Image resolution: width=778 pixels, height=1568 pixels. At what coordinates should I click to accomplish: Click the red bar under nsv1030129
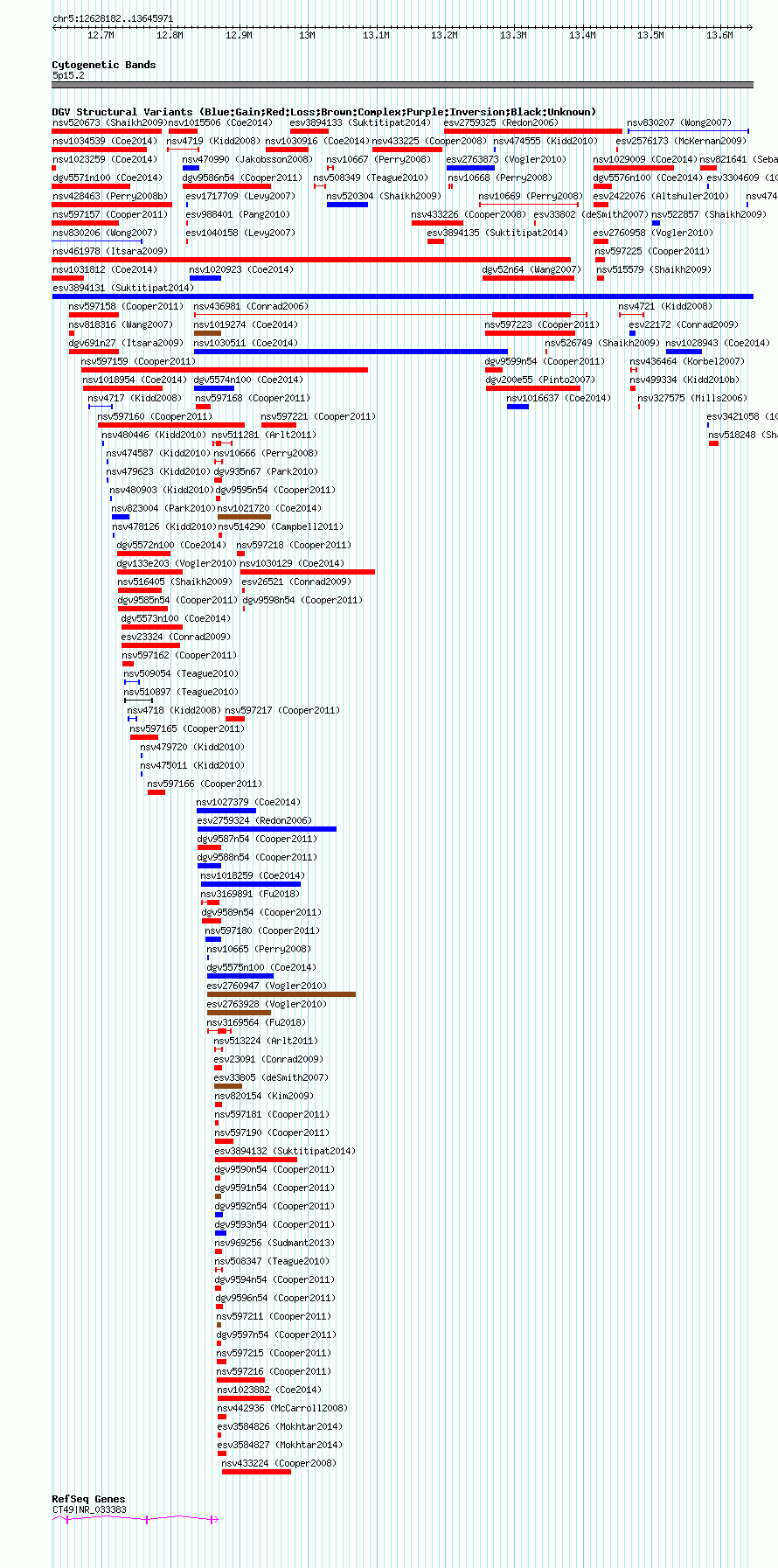pos(308,572)
